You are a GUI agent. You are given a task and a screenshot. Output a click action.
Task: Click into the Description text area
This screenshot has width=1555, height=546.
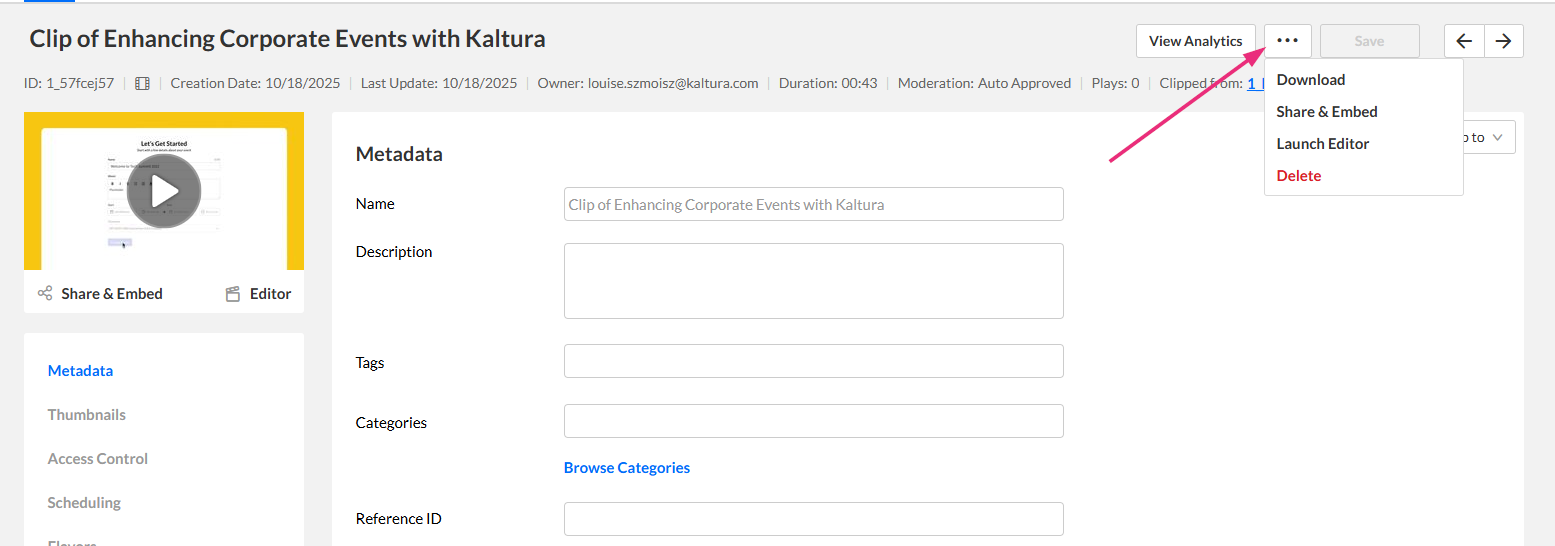click(813, 281)
